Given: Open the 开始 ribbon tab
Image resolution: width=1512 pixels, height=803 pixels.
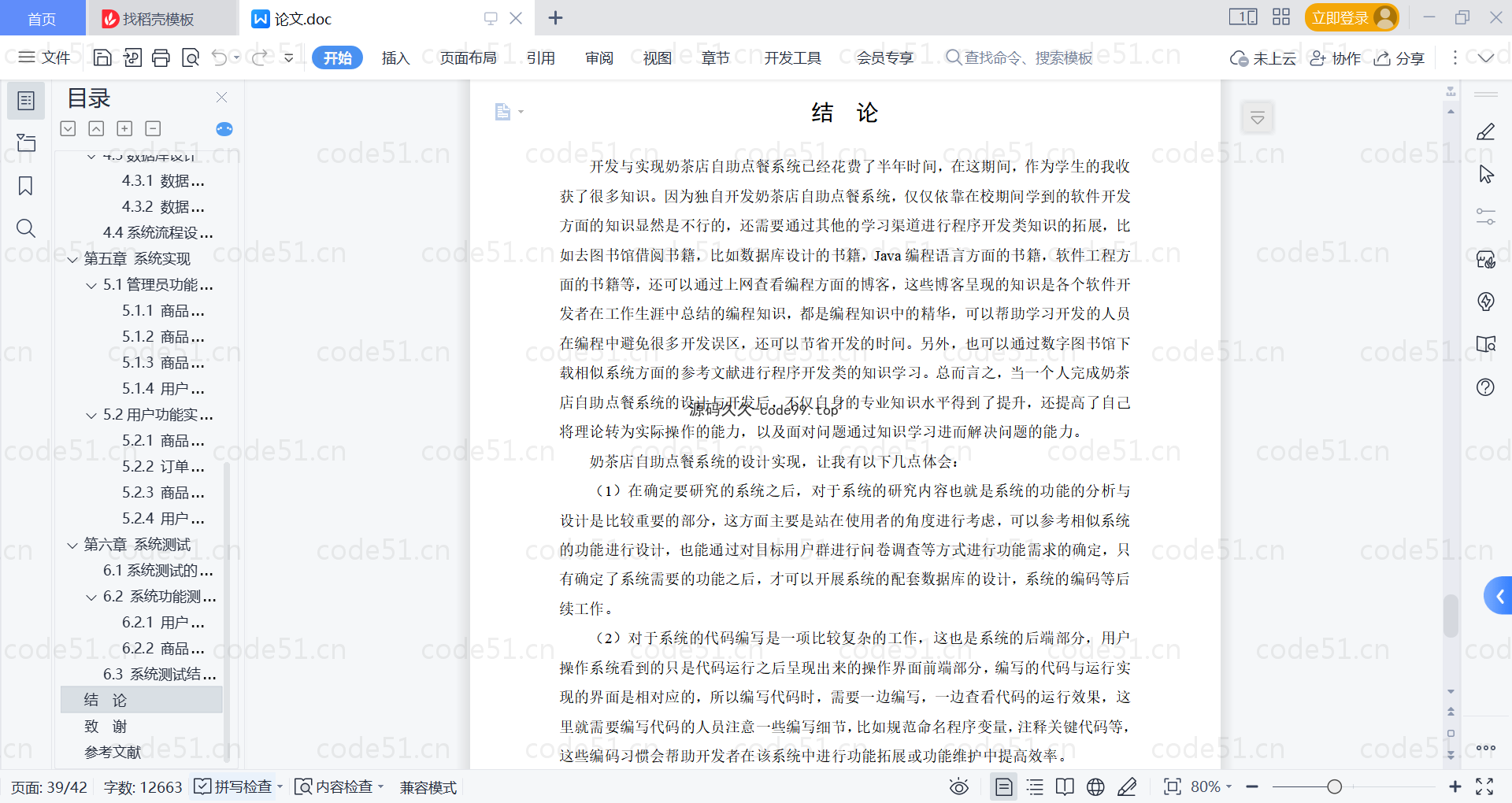Looking at the screenshot, I should pos(337,57).
